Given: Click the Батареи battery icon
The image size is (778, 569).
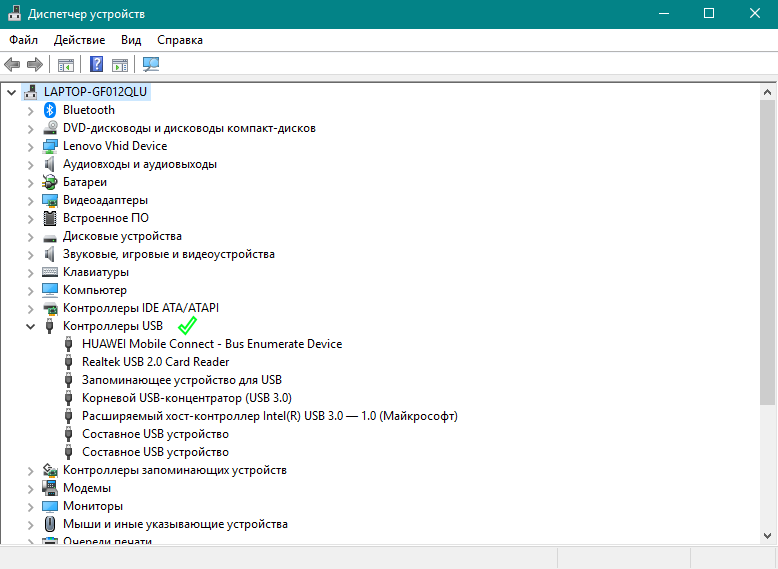Looking at the screenshot, I should [50, 182].
